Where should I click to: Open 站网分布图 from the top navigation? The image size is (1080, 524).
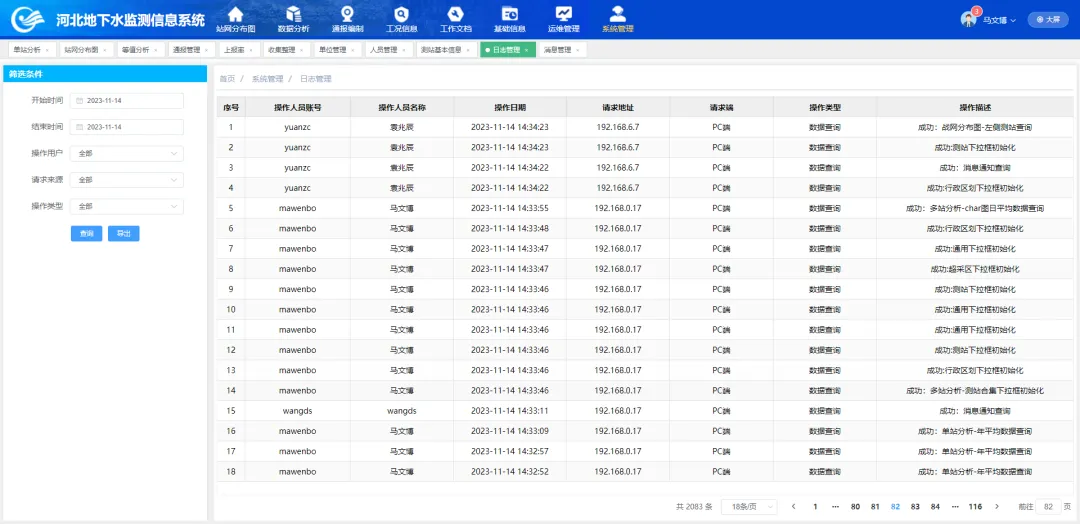click(235, 14)
